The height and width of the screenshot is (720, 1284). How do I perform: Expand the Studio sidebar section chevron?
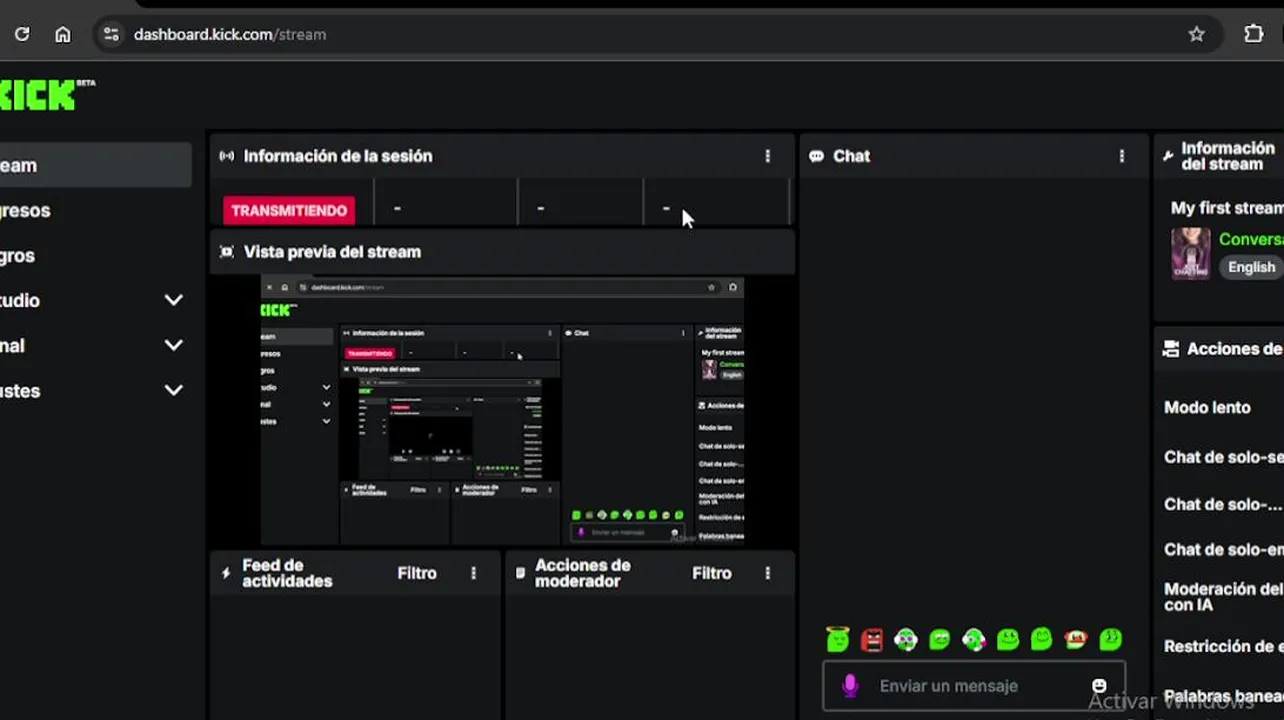173,300
